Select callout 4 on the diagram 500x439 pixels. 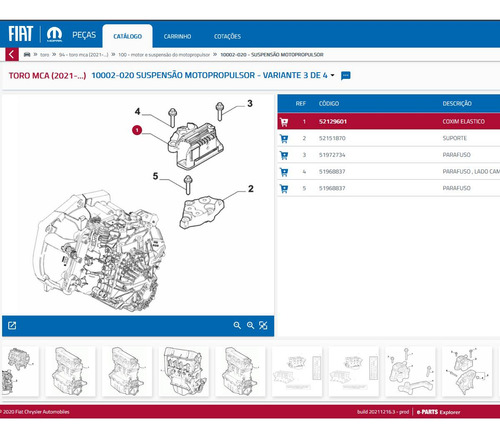[137, 111]
